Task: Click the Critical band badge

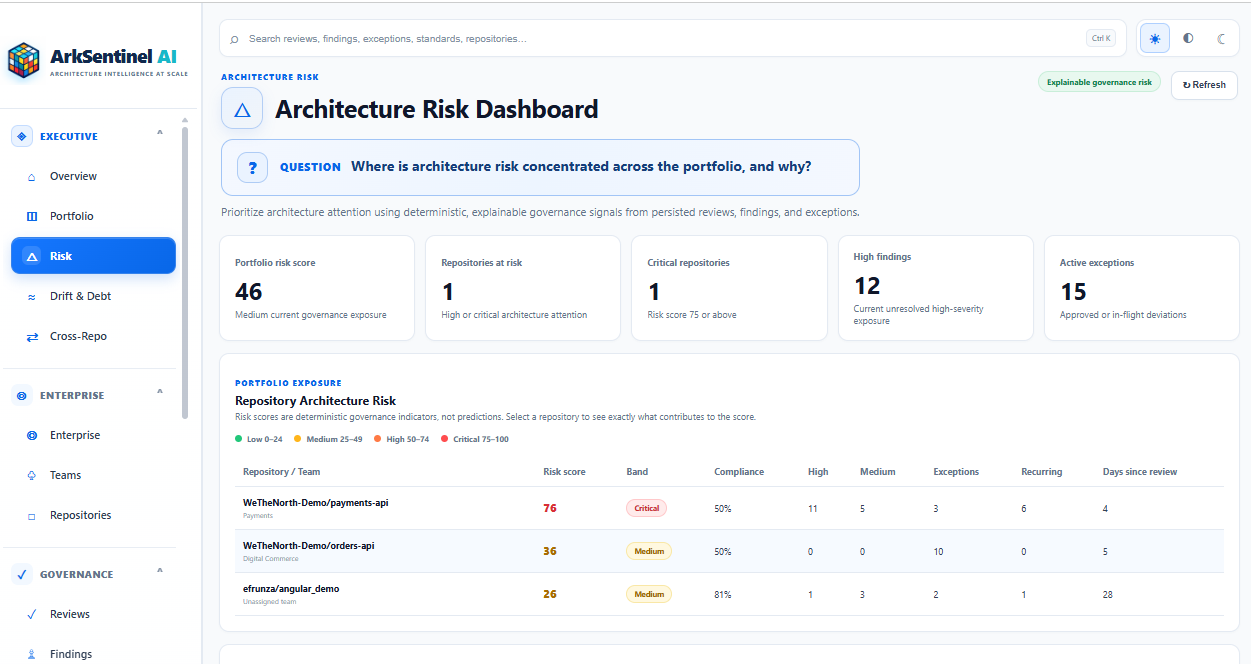Action: 646,508
